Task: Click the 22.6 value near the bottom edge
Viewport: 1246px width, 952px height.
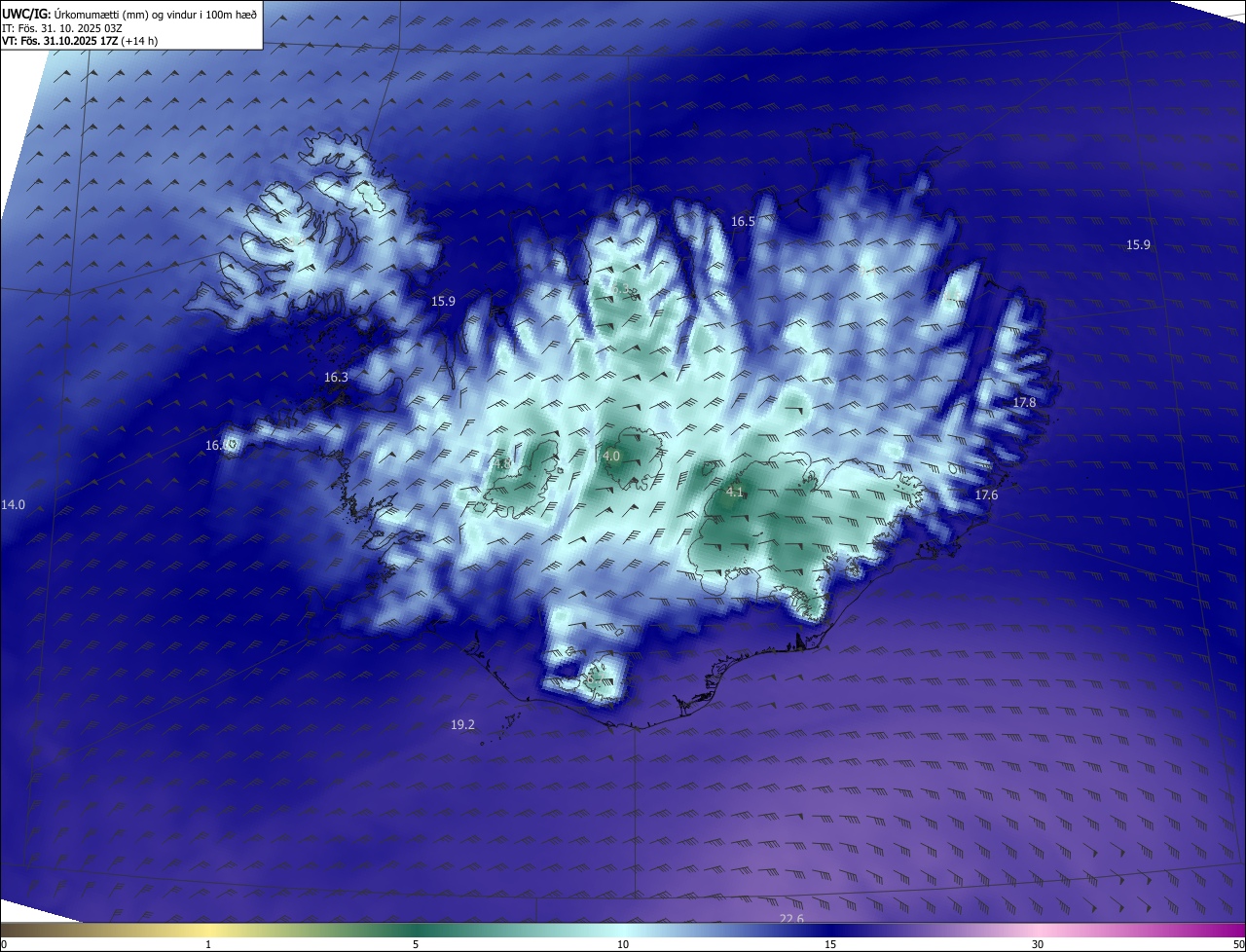Action: [791, 919]
